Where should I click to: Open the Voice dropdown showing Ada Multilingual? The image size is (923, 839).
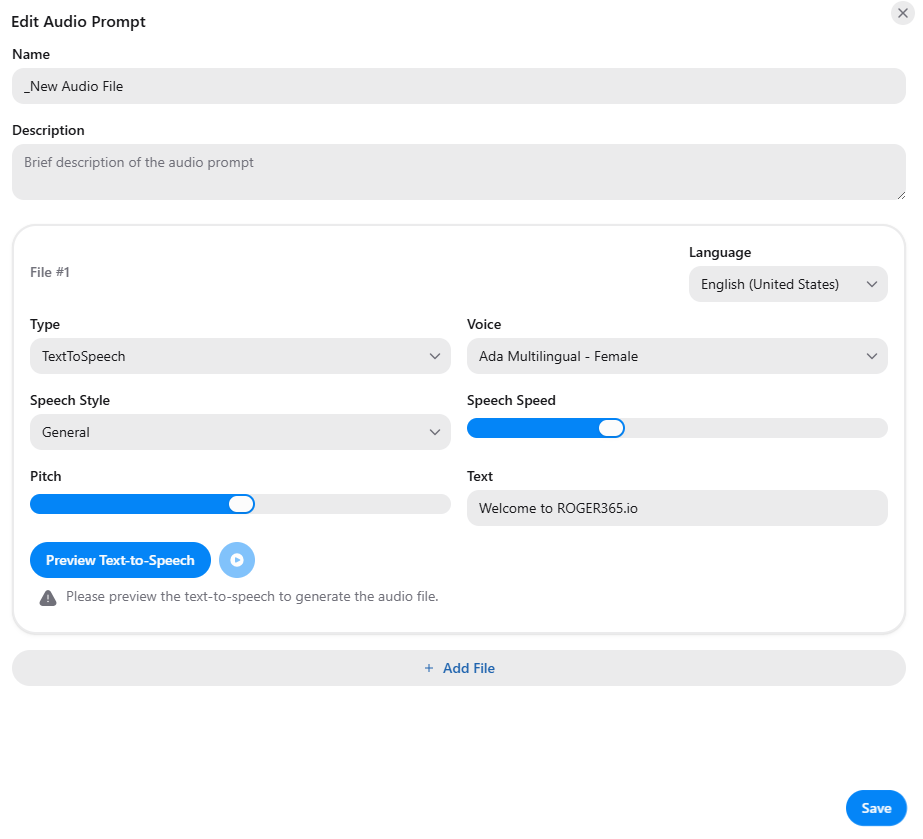click(x=677, y=356)
